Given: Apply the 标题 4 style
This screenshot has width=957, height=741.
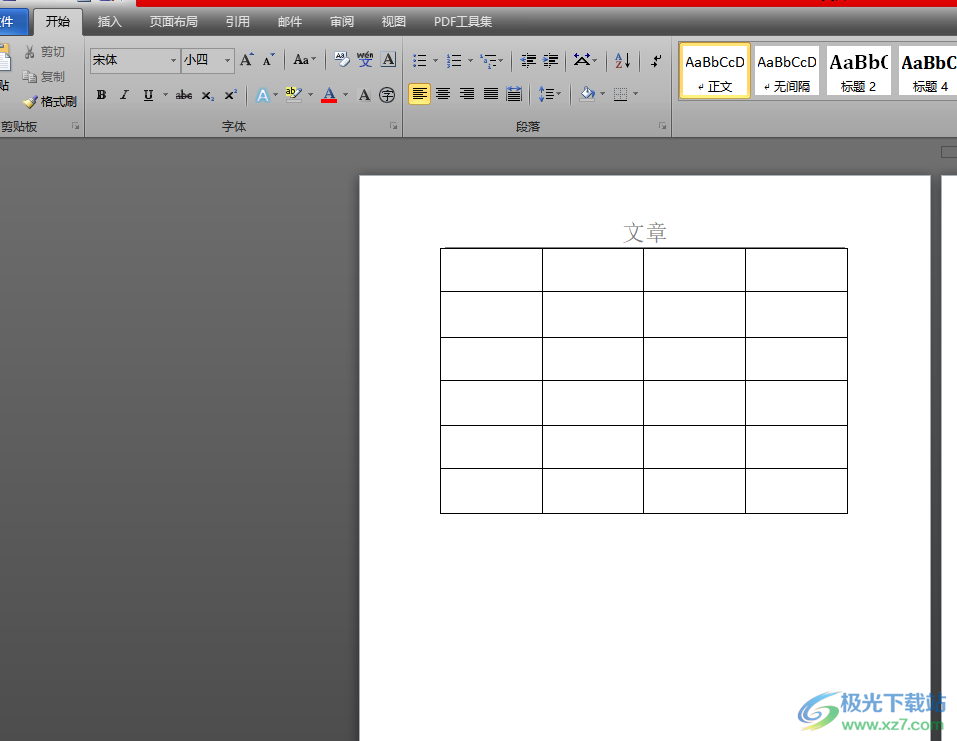Looking at the screenshot, I should click(928, 71).
